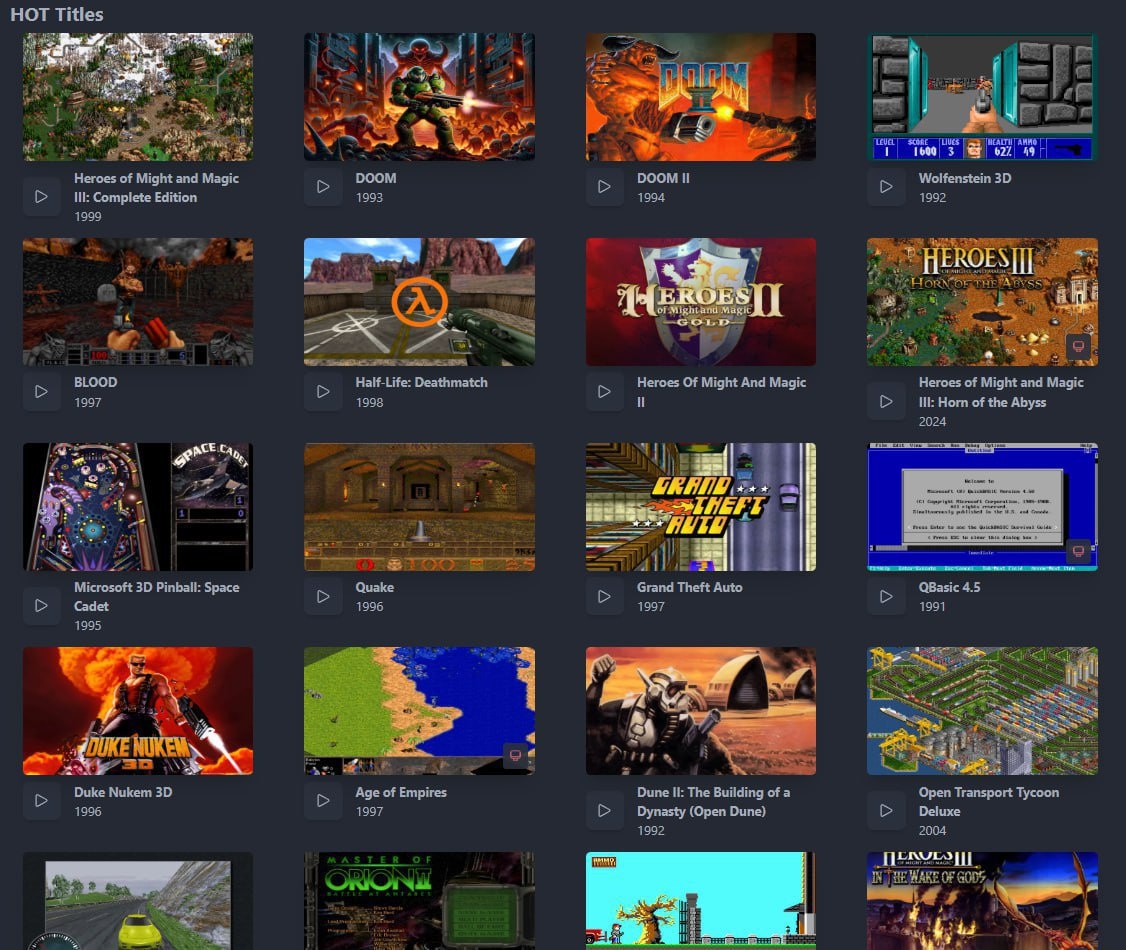
Task: Open the 'QBasic 4.5' title link
Action: [x=949, y=587]
